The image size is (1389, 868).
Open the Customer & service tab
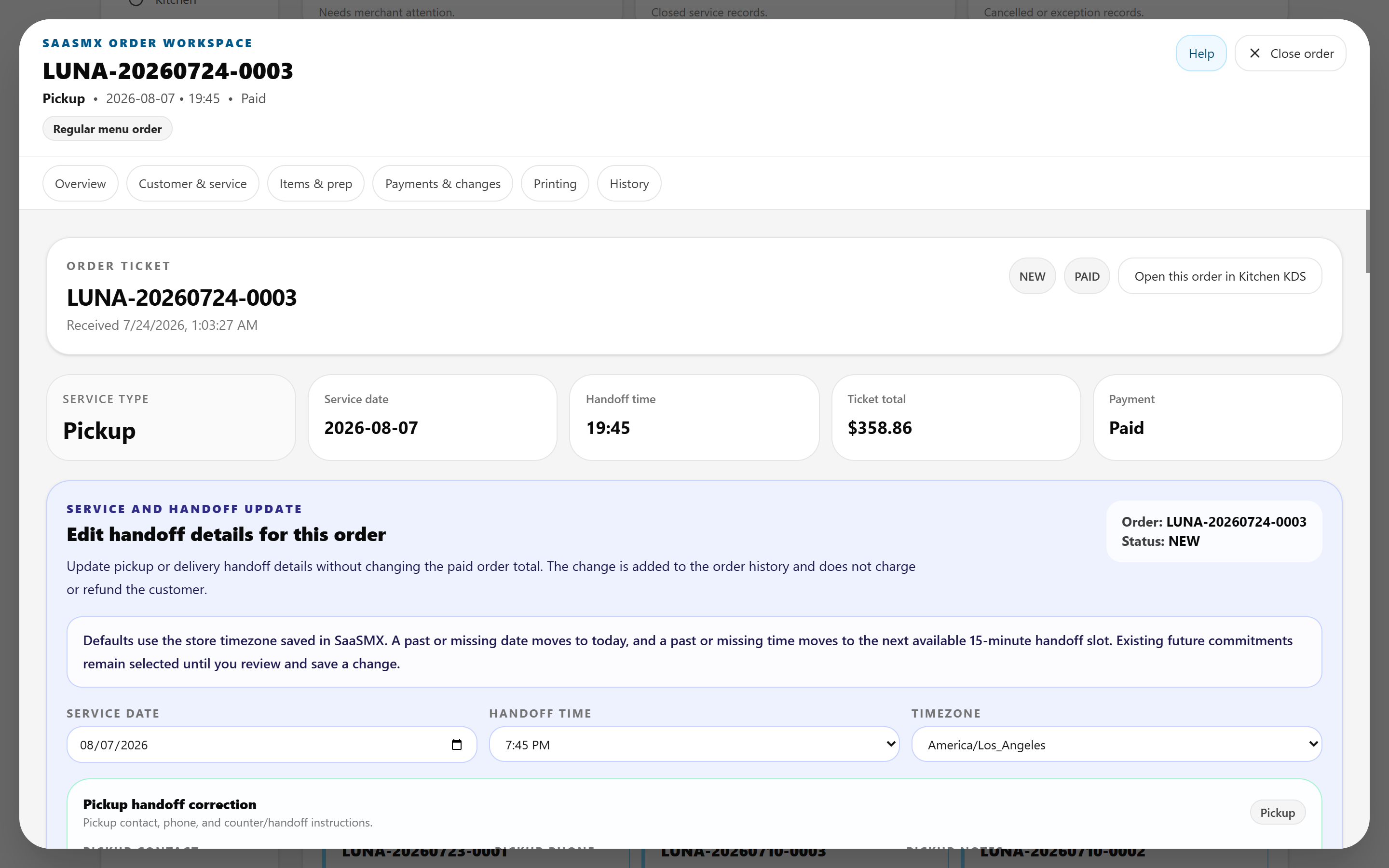193,184
